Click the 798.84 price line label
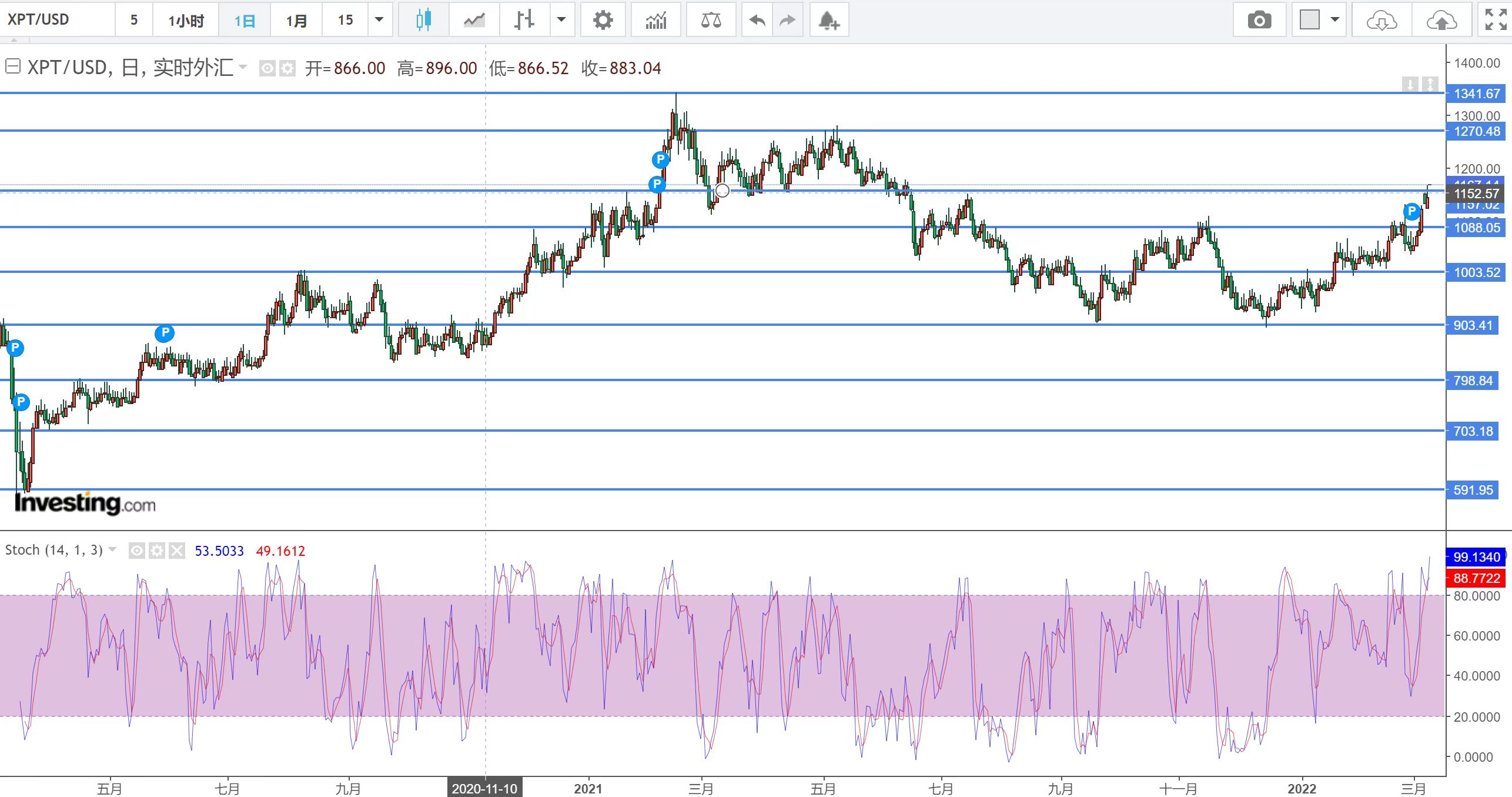This screenshot has height=797, width=1512. click(1472, 381)
